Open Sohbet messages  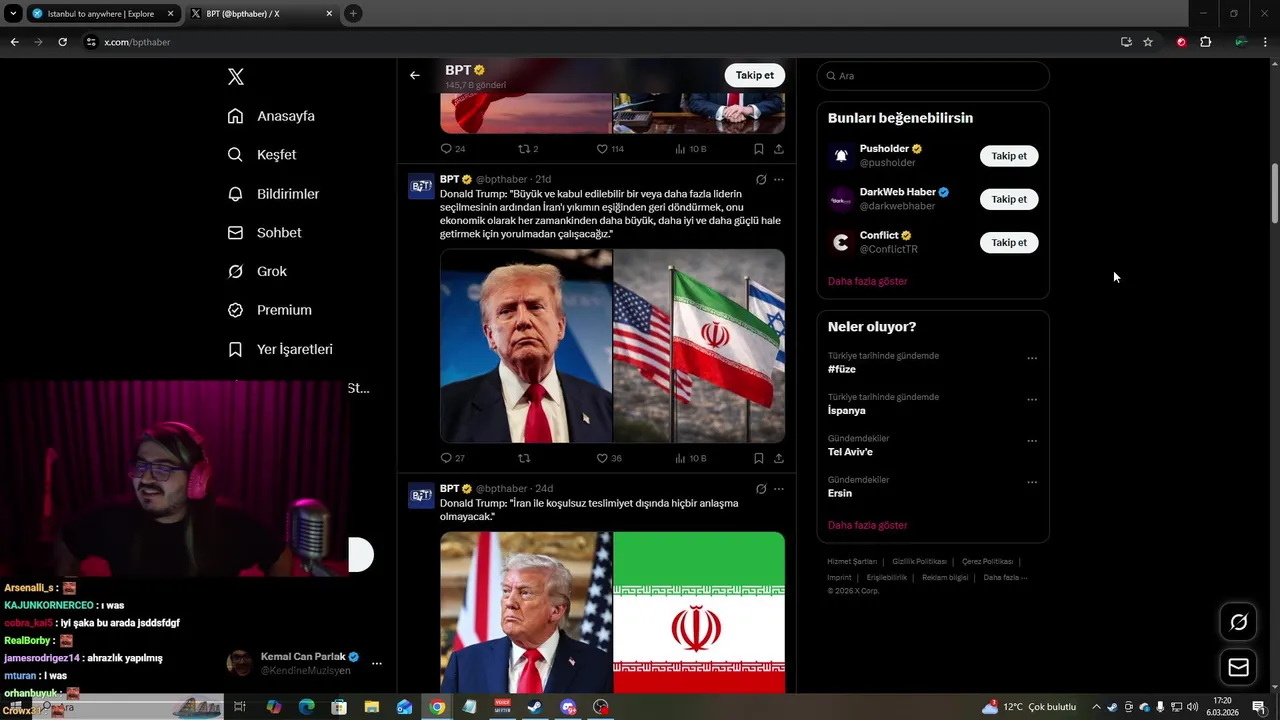tap(264, 233)
